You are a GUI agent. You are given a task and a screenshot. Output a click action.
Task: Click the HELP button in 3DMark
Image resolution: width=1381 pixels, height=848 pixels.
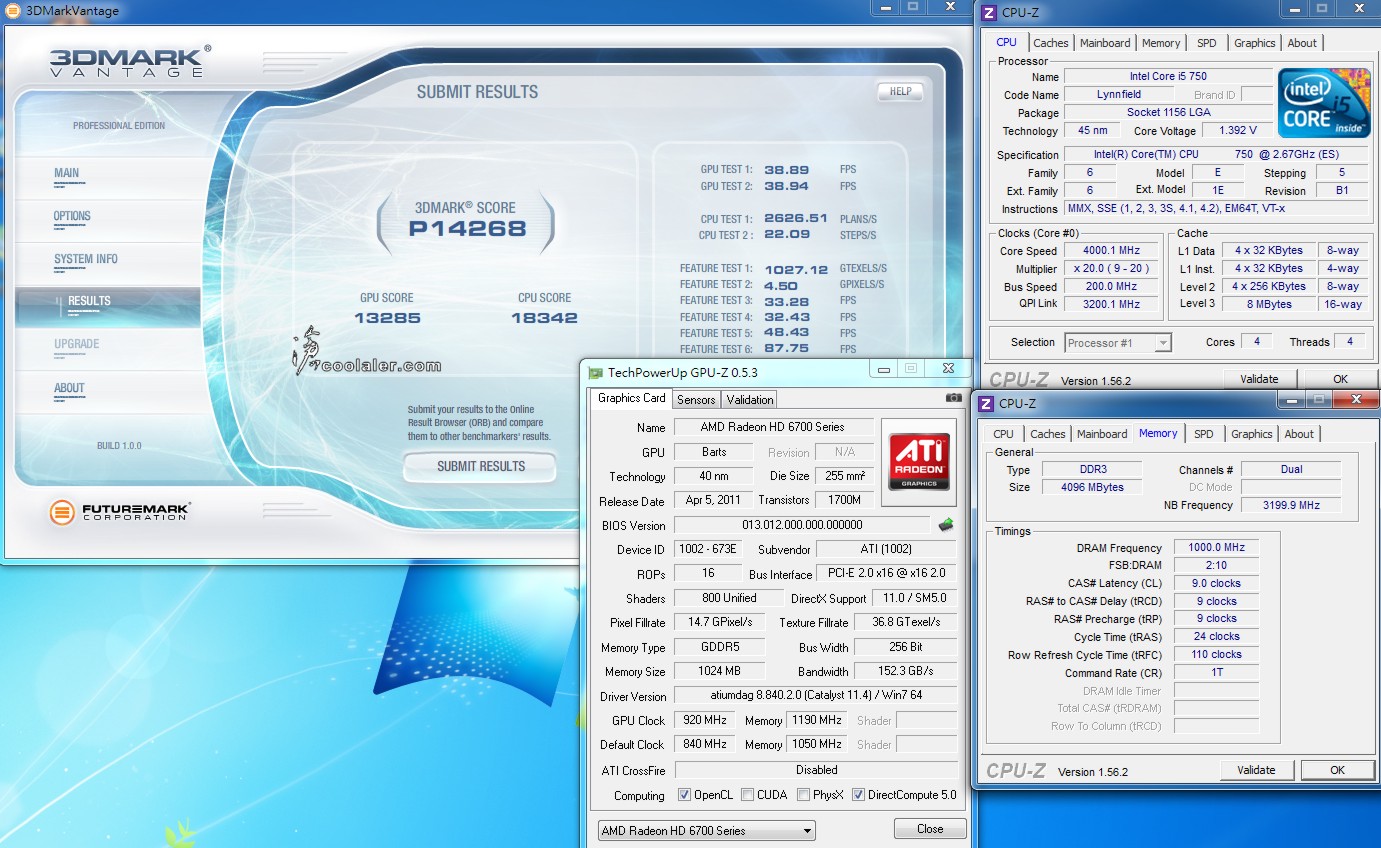[x=899, y=91]
